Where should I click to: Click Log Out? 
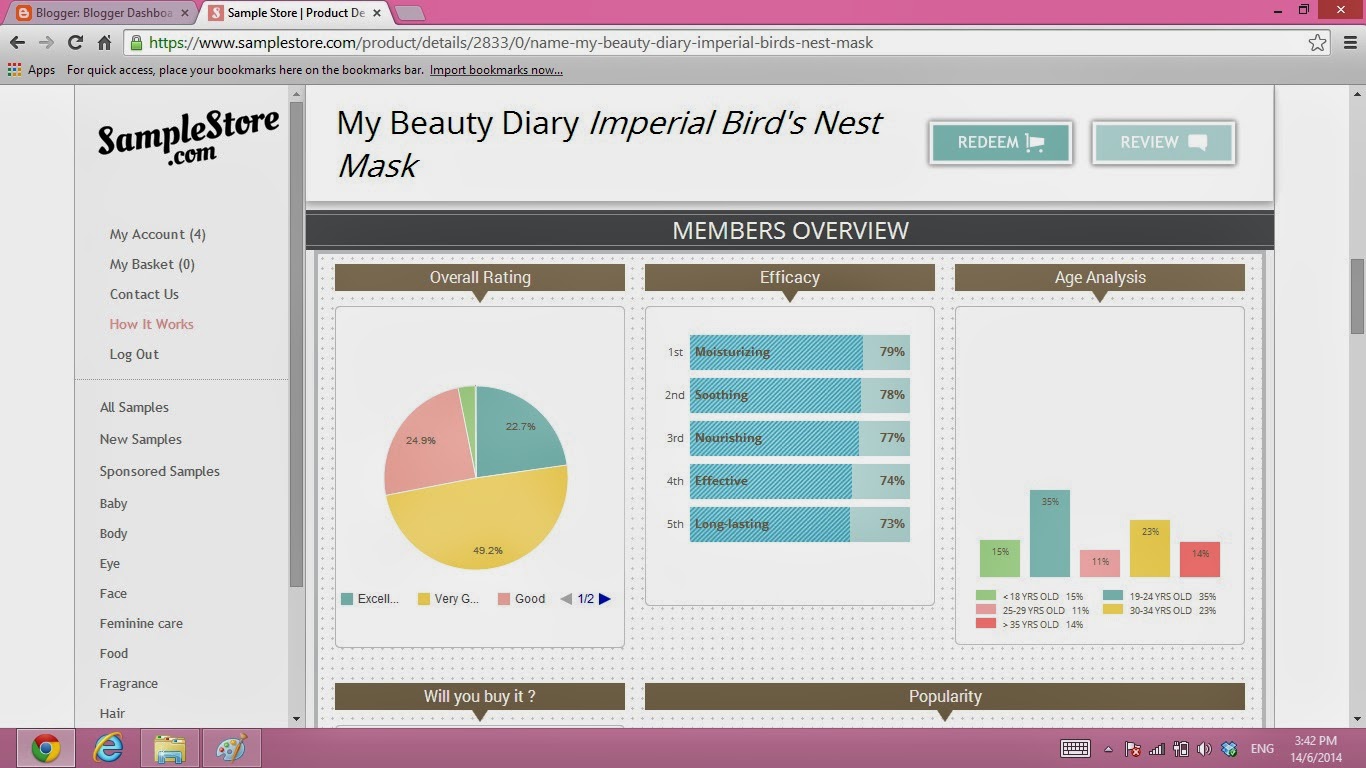134,354
